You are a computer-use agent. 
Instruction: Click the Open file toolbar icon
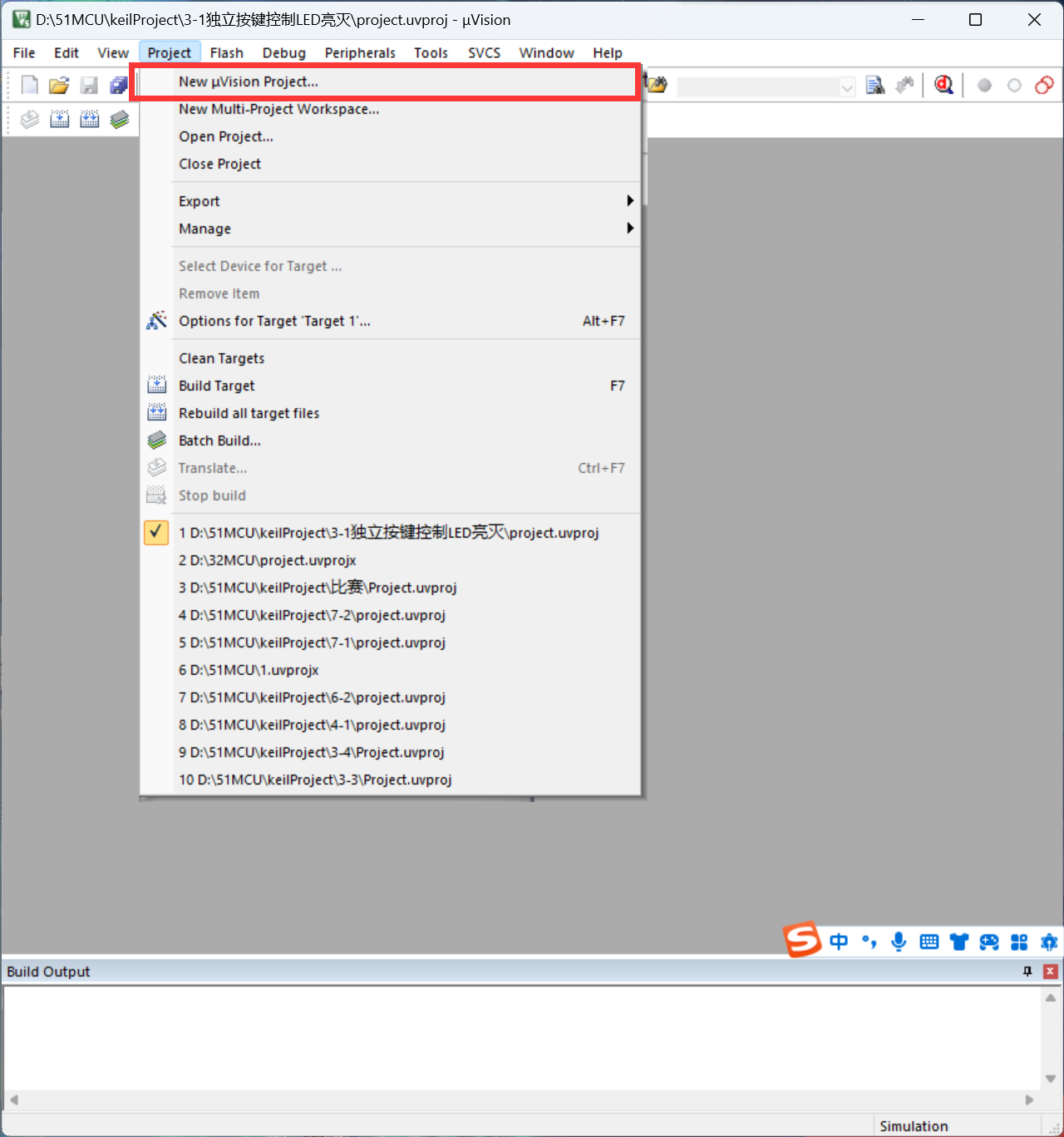click(x=59, y=85)
